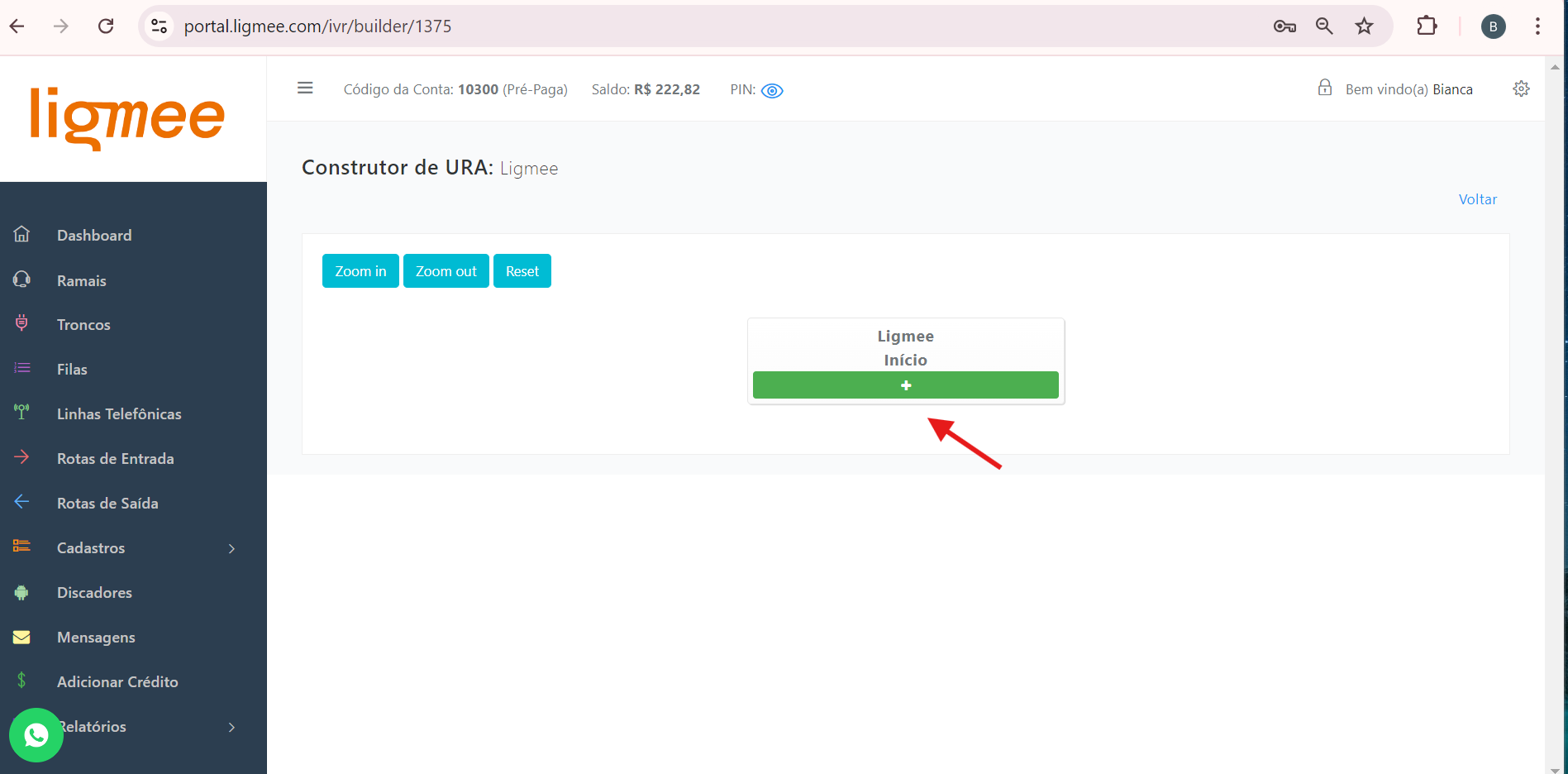Expand the Relatórios submenu chevron
The height and width of the screenshot is (774, 1568).
pyautogui.click(x=231, y=727)
